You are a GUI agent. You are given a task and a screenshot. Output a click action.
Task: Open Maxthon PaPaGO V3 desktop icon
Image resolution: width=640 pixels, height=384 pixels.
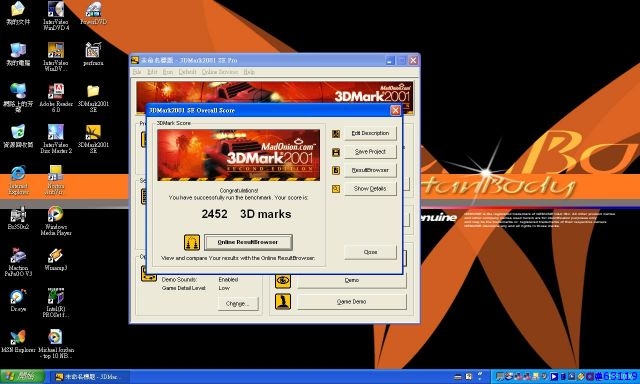pyautogui.click(x=18, y=262)
